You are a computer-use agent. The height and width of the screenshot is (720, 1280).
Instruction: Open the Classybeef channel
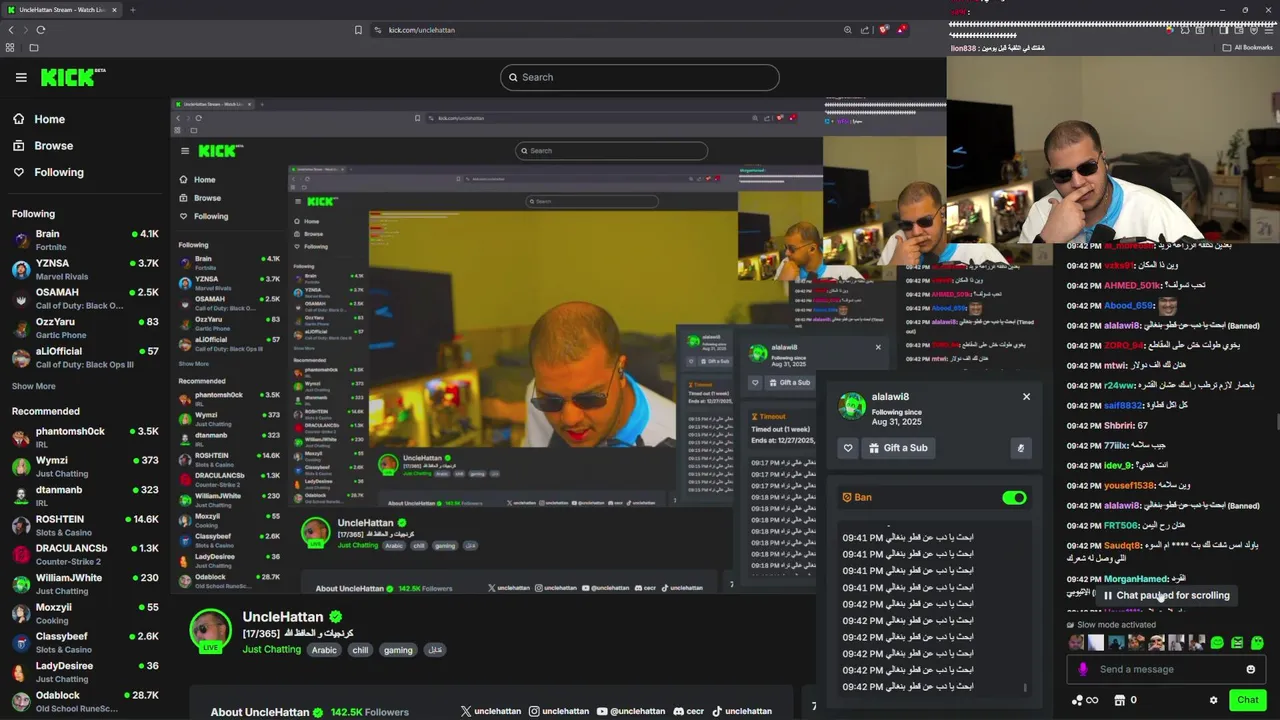coord(85,642)
